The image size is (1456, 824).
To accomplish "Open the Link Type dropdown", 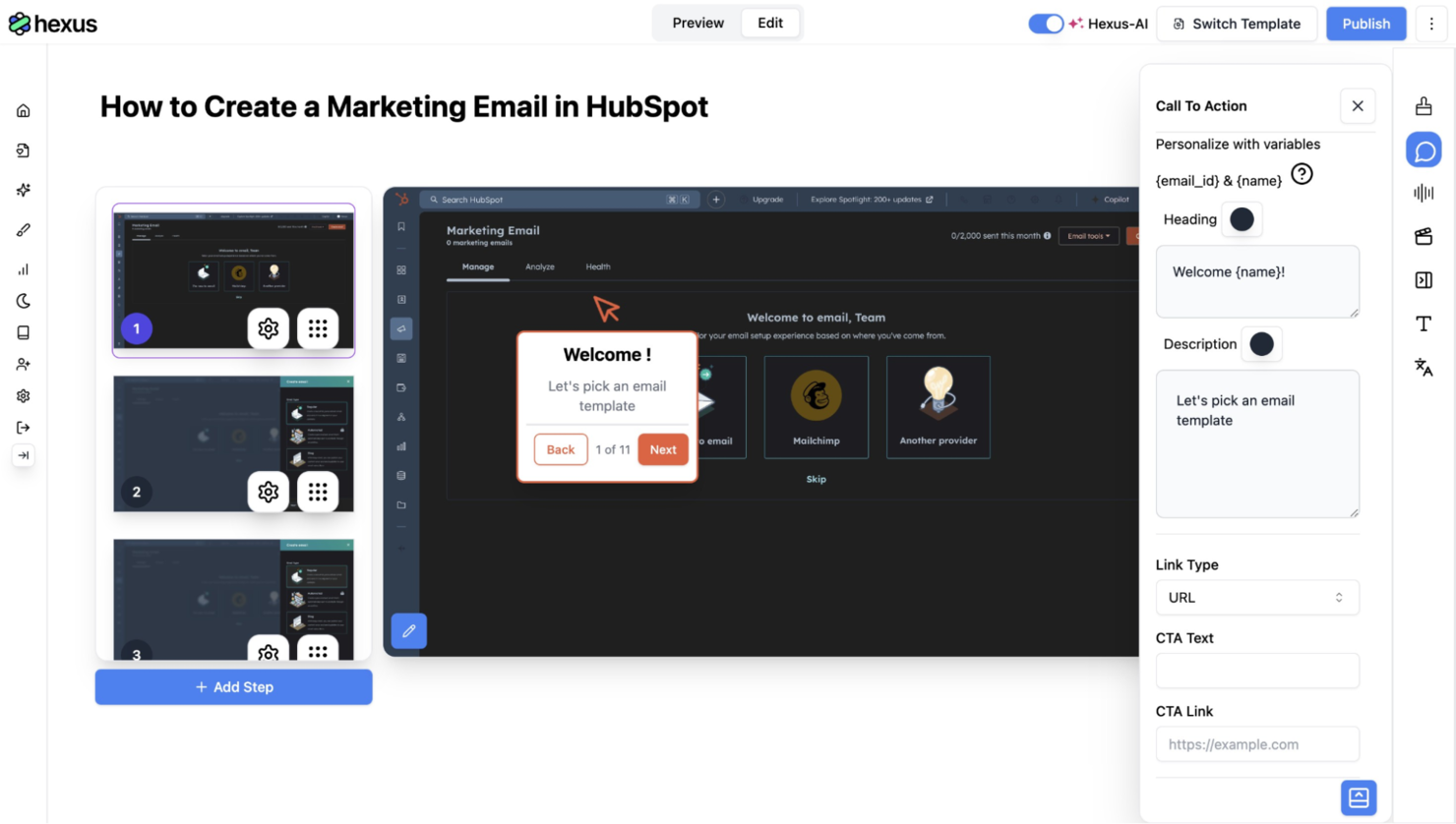I will [x=1257, y=598].
